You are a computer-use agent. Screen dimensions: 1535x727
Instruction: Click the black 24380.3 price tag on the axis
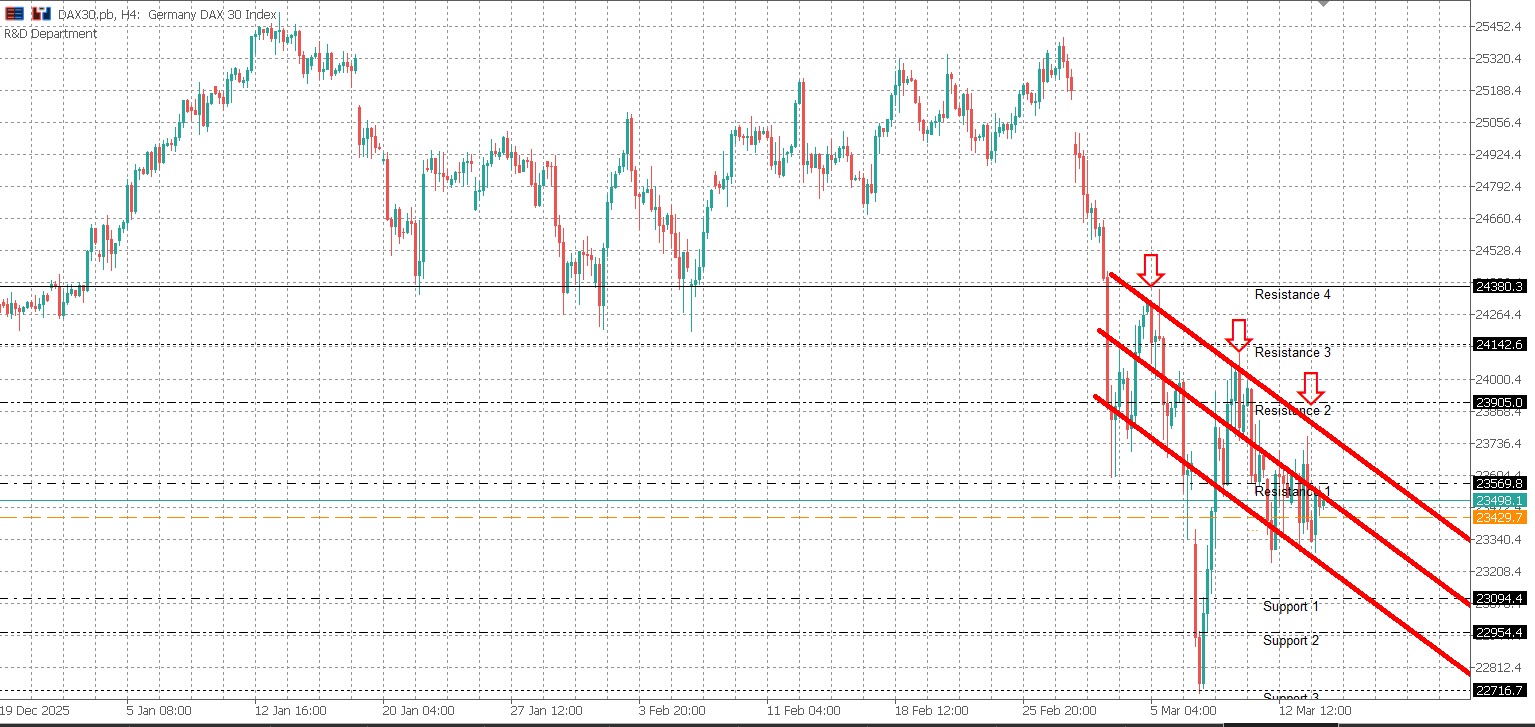point(1498,287)
